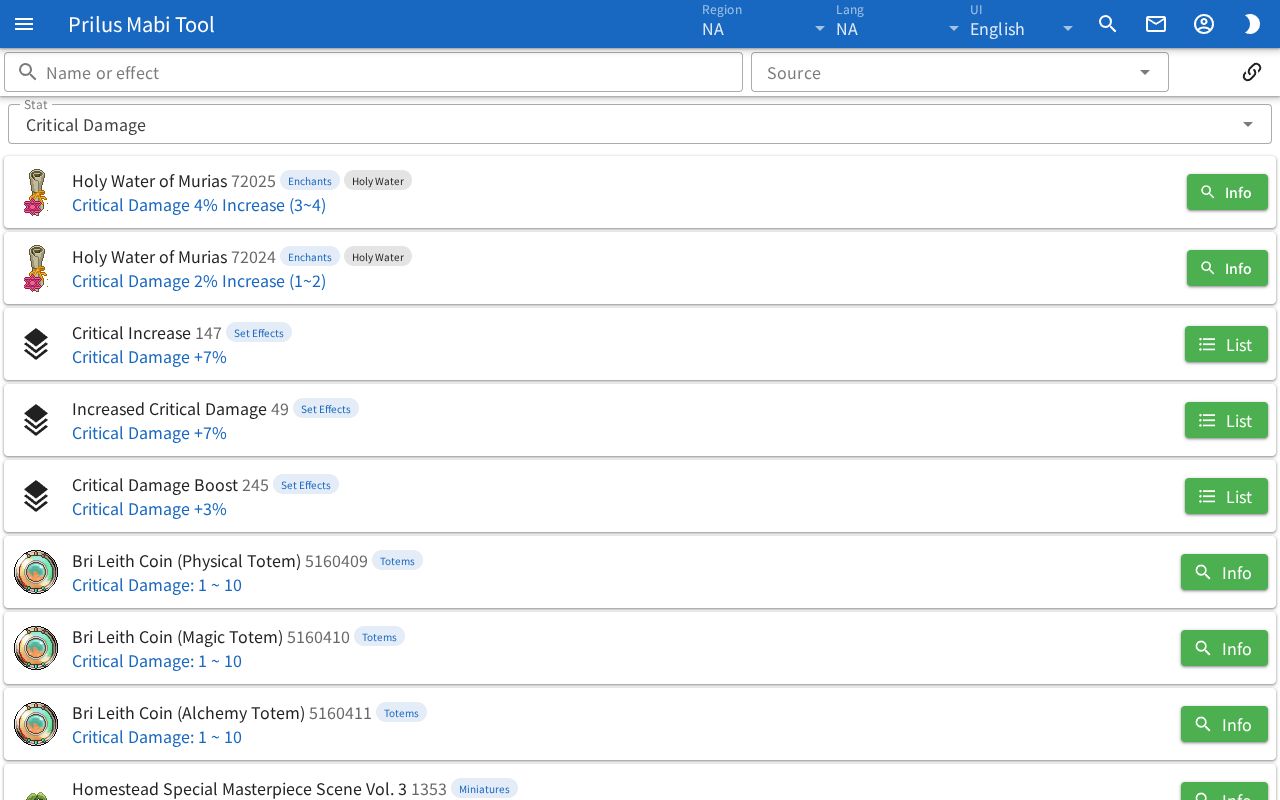Click the layers icon for Critical Damage Boost
1280x800 pixels.
(36, 496)
